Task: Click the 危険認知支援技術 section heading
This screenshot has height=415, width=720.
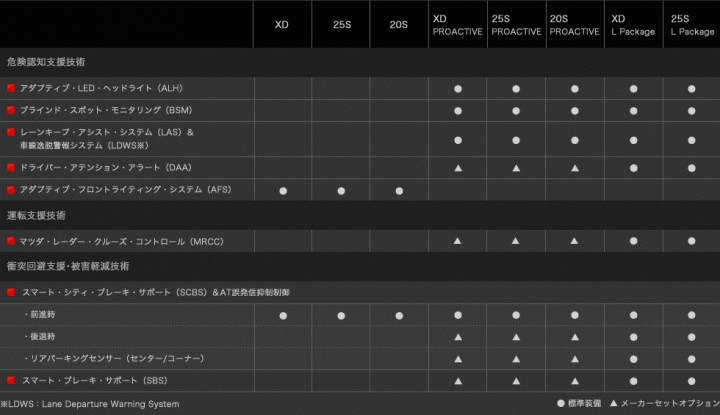Action: click(46, 62)
